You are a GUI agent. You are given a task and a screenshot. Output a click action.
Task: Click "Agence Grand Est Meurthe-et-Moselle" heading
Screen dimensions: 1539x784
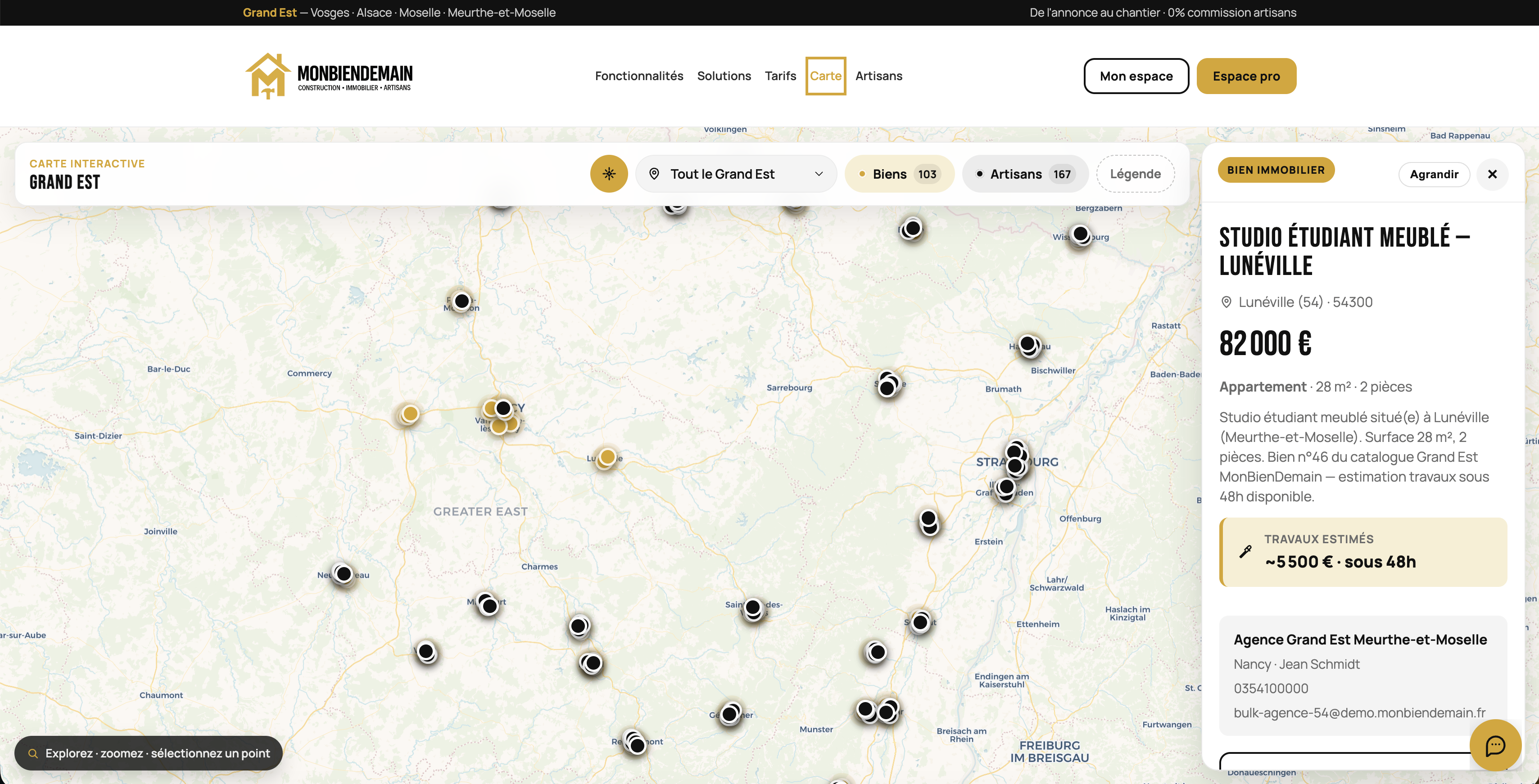tap(1360, 640)
